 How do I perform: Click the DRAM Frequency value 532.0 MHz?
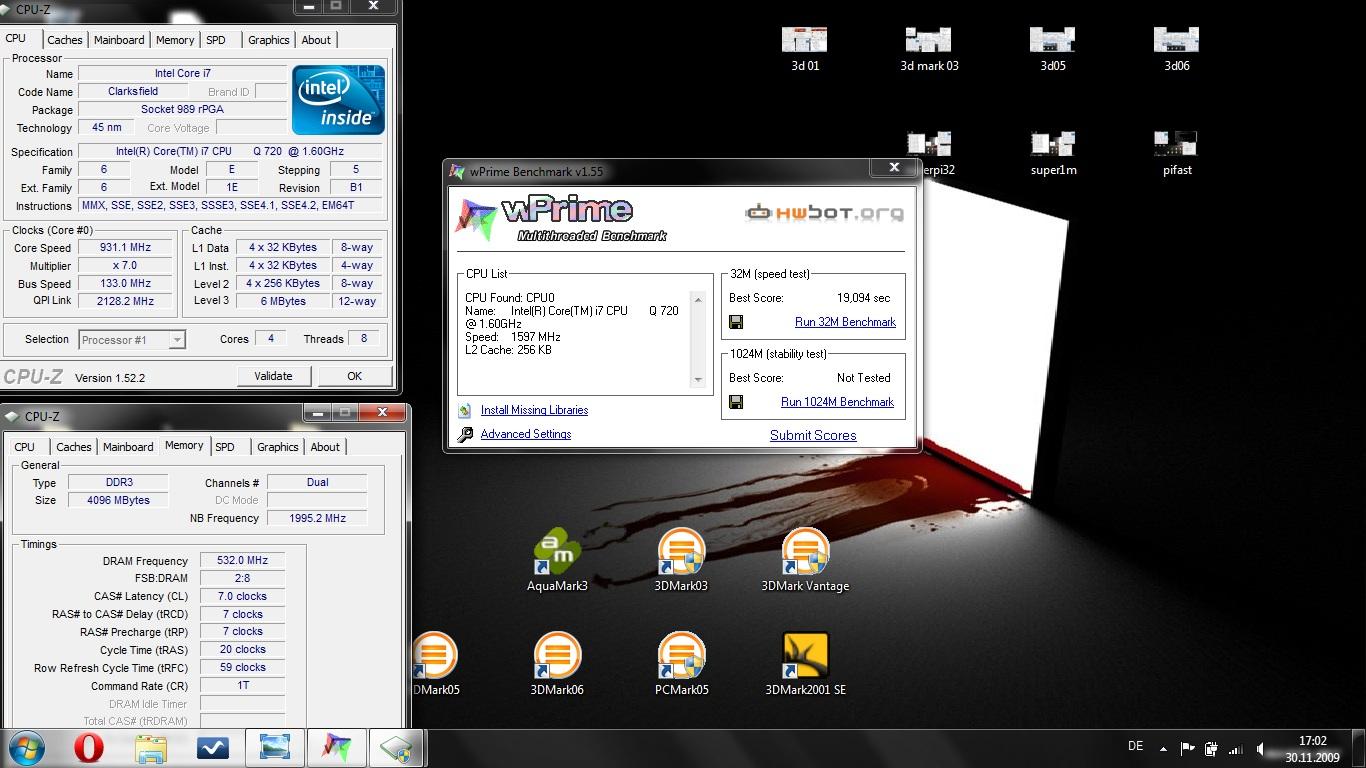243,561
